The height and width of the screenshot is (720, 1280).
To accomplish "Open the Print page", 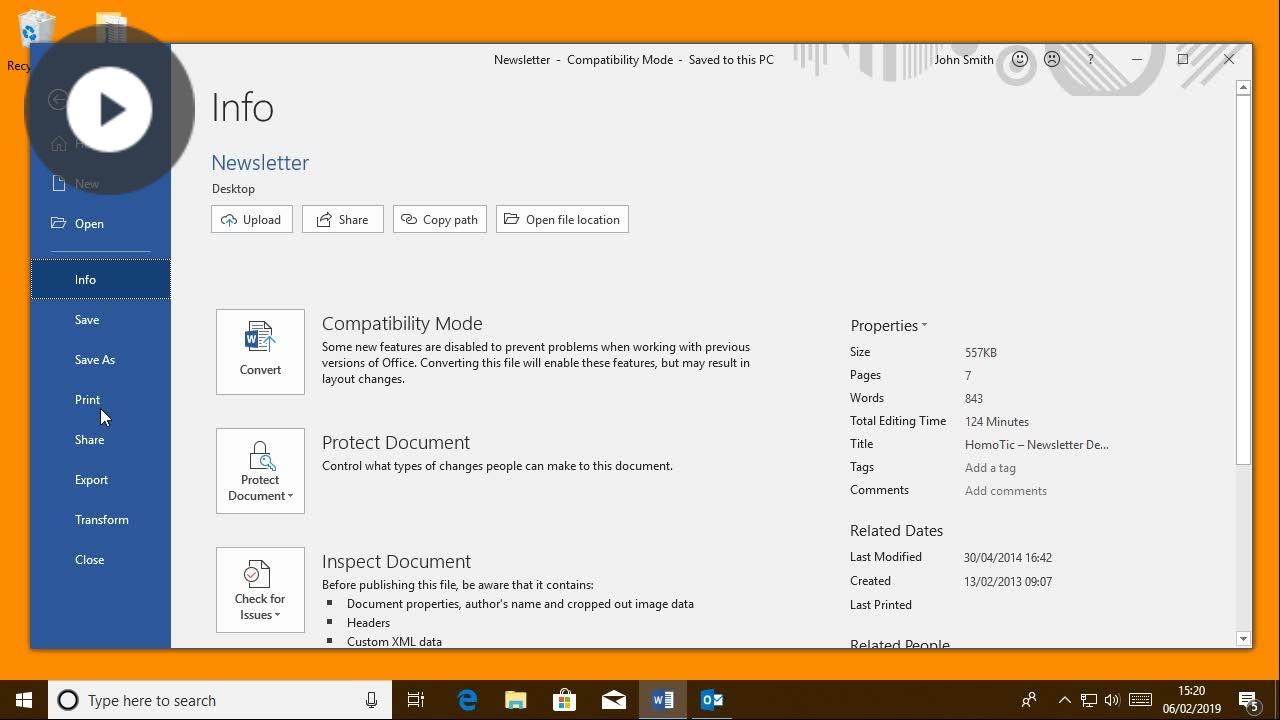I will point(100,400).
